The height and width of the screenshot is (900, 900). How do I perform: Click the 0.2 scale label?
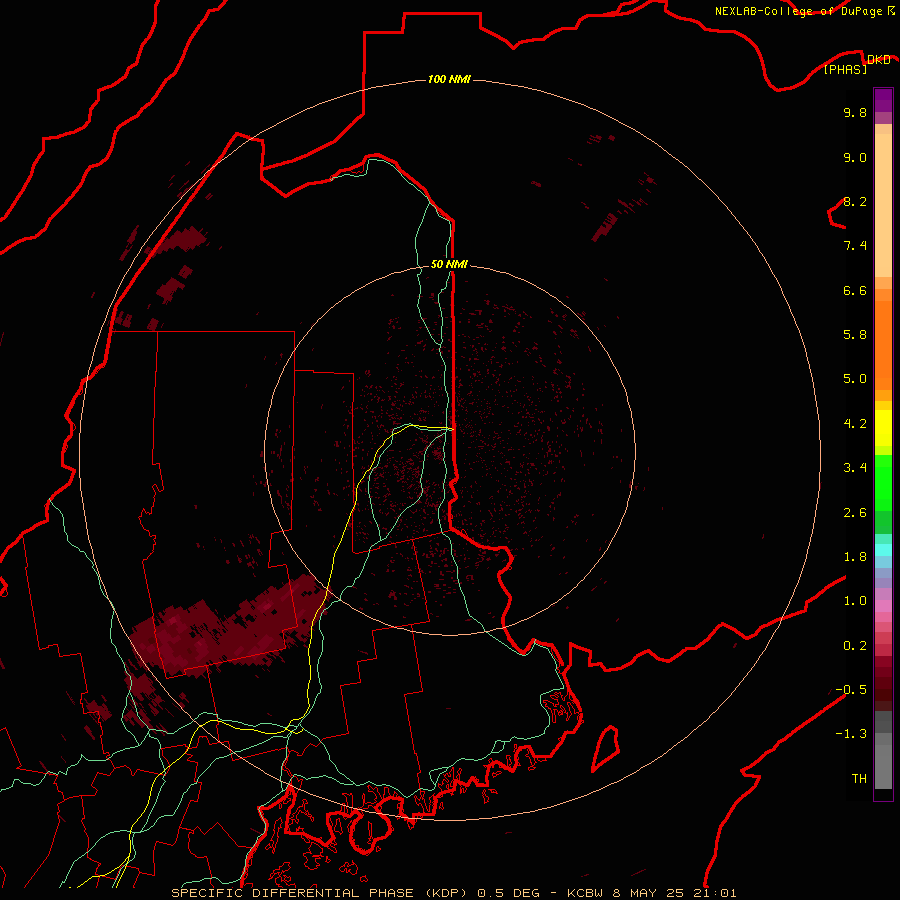coord(855,646)
